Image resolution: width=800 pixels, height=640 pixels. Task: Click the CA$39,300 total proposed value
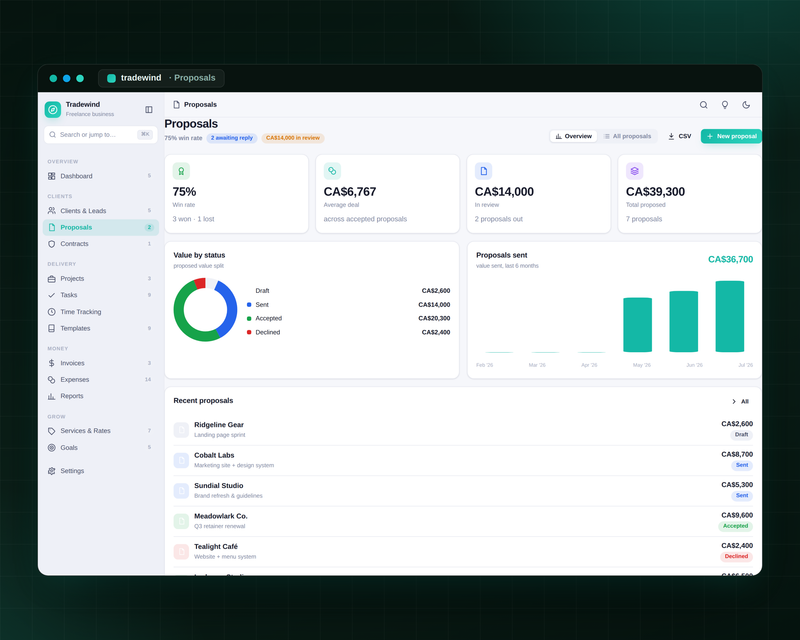click(655, 192)
